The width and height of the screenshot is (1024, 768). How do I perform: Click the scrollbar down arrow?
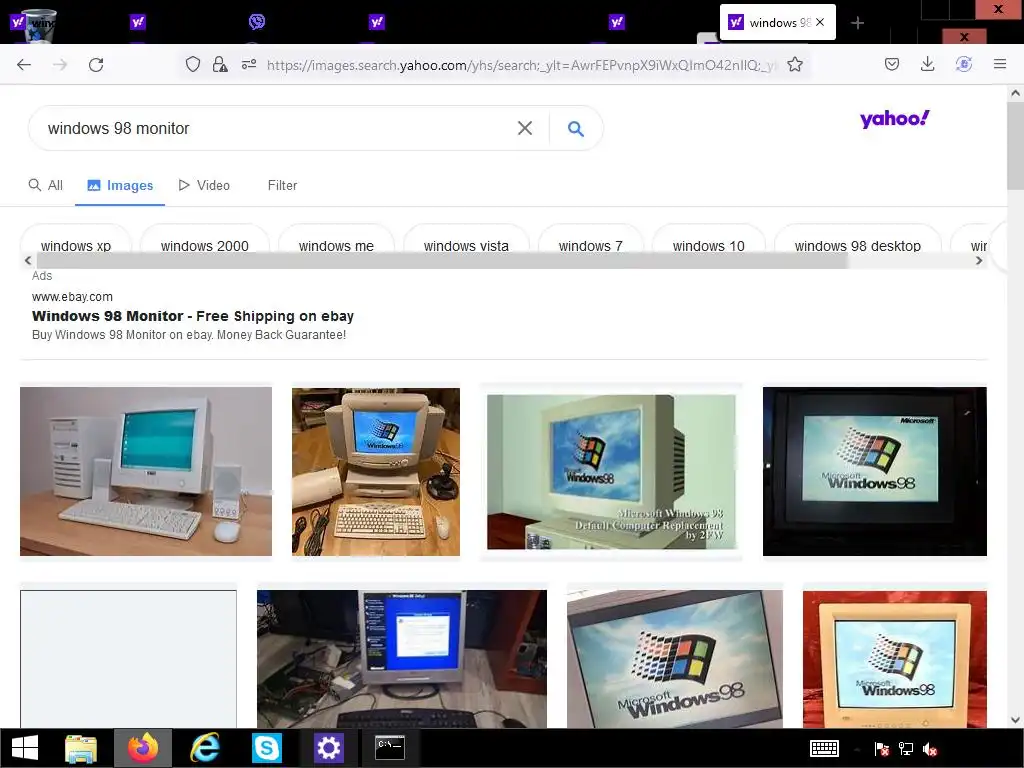click(1016, 720)
